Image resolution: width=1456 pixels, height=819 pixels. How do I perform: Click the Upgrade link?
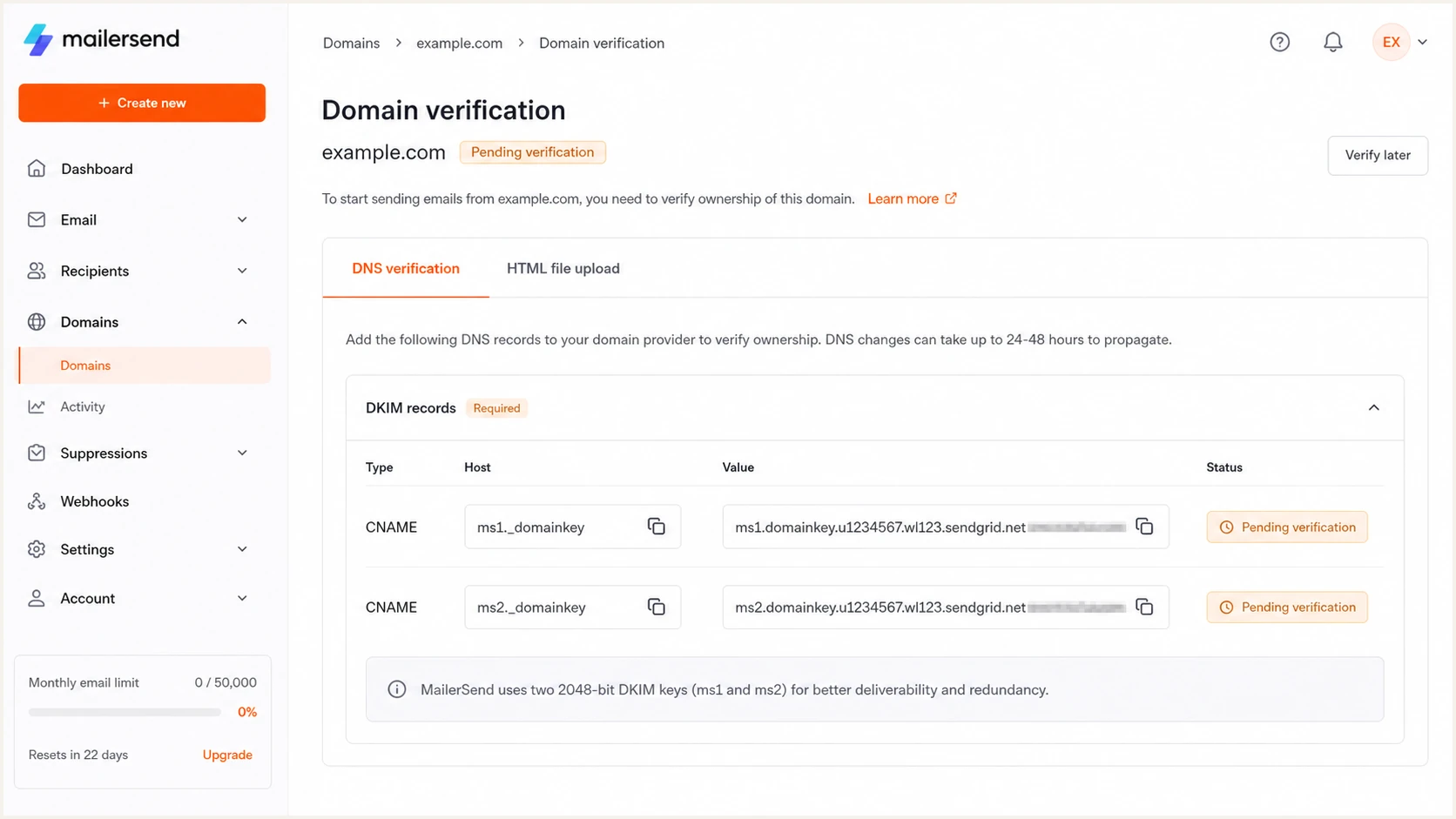pos(227,755)
